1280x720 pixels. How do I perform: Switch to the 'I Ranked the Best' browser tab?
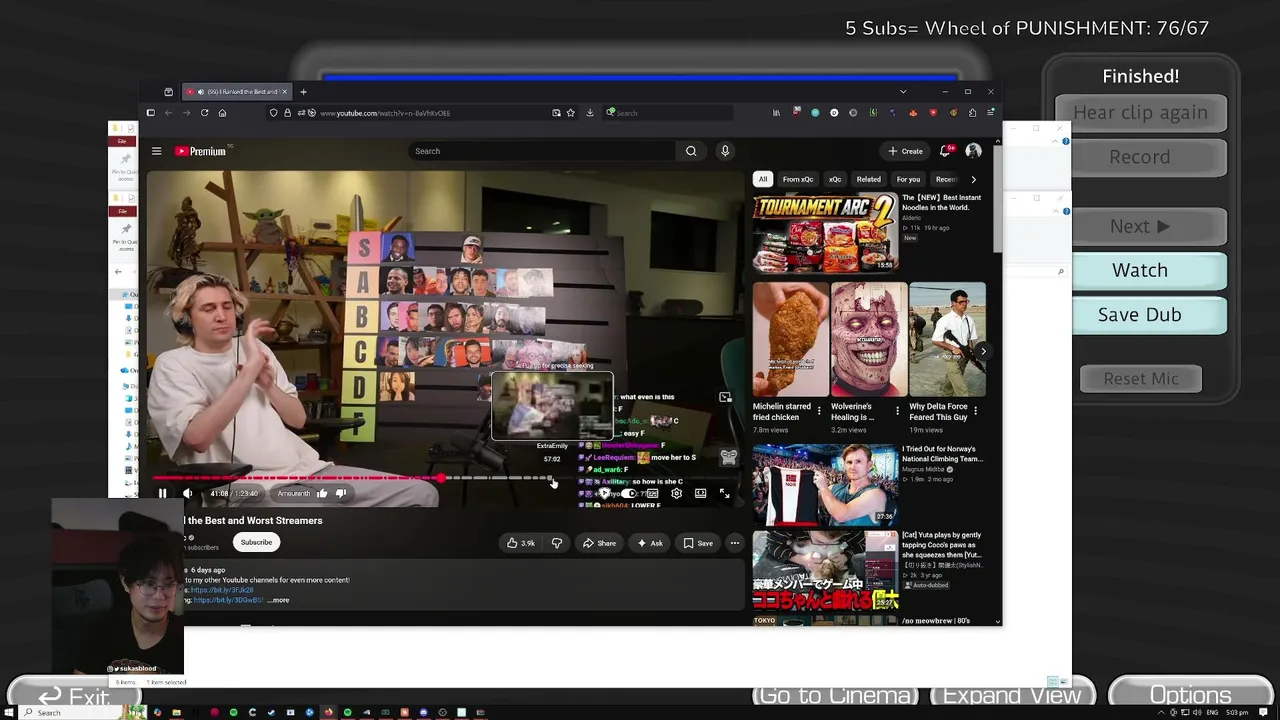(x=236, y=92)
